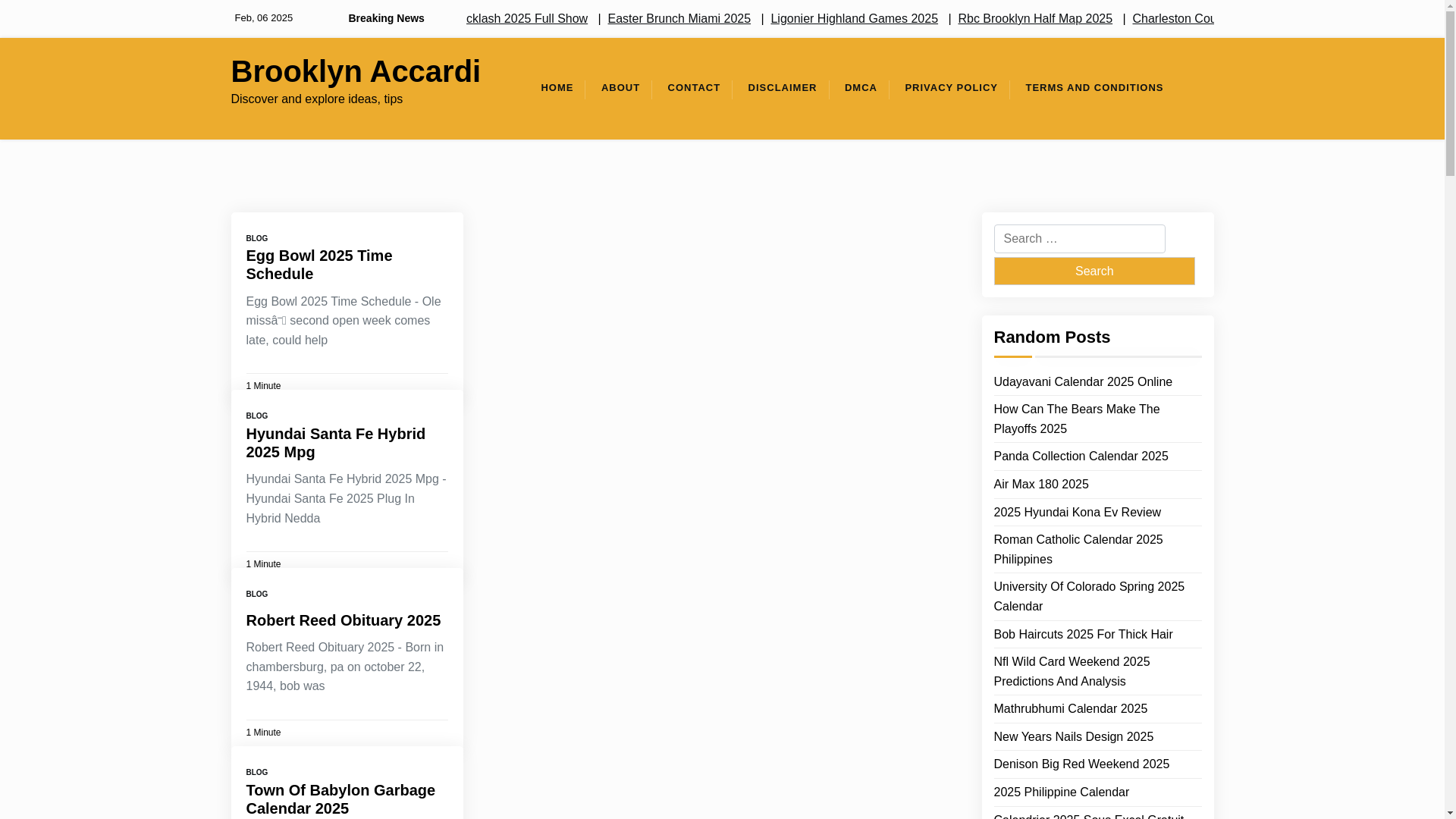The image size is (1456, 819).
Task: Open the ABOUT page
Action: (620, 88)
